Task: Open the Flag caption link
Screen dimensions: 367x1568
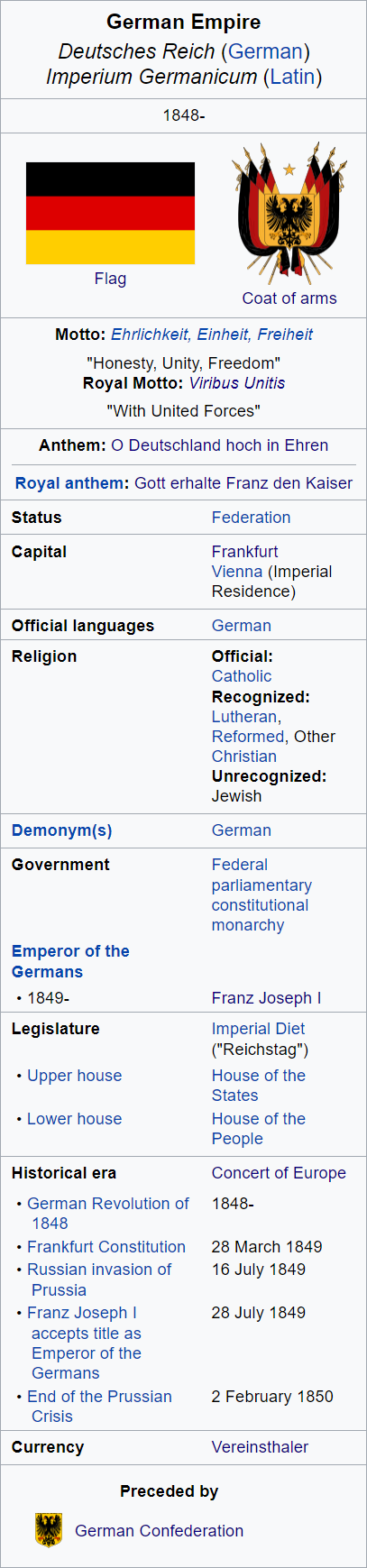Action: [110, 279]
